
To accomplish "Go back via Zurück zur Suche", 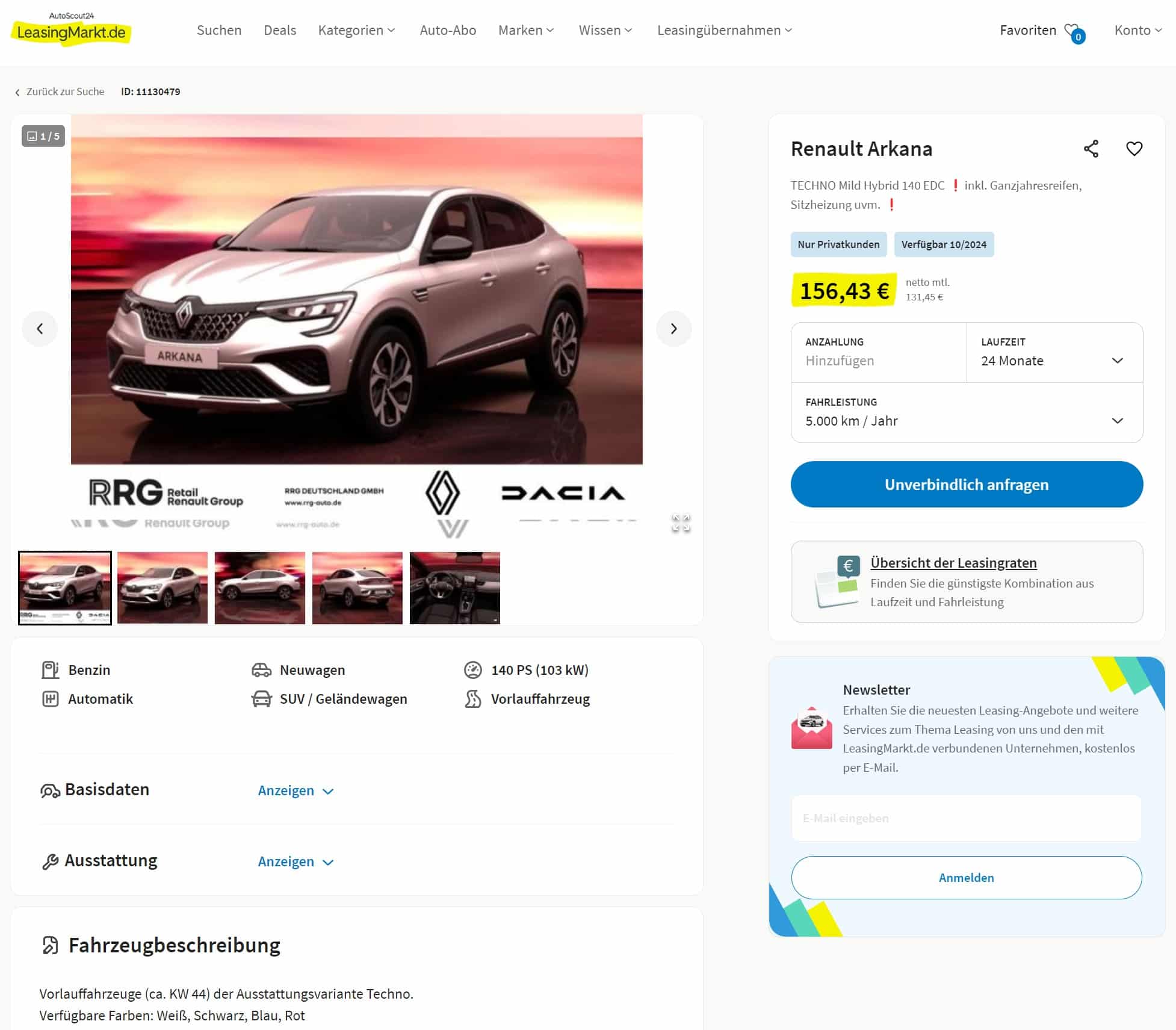I will click(x=60, y=92).
